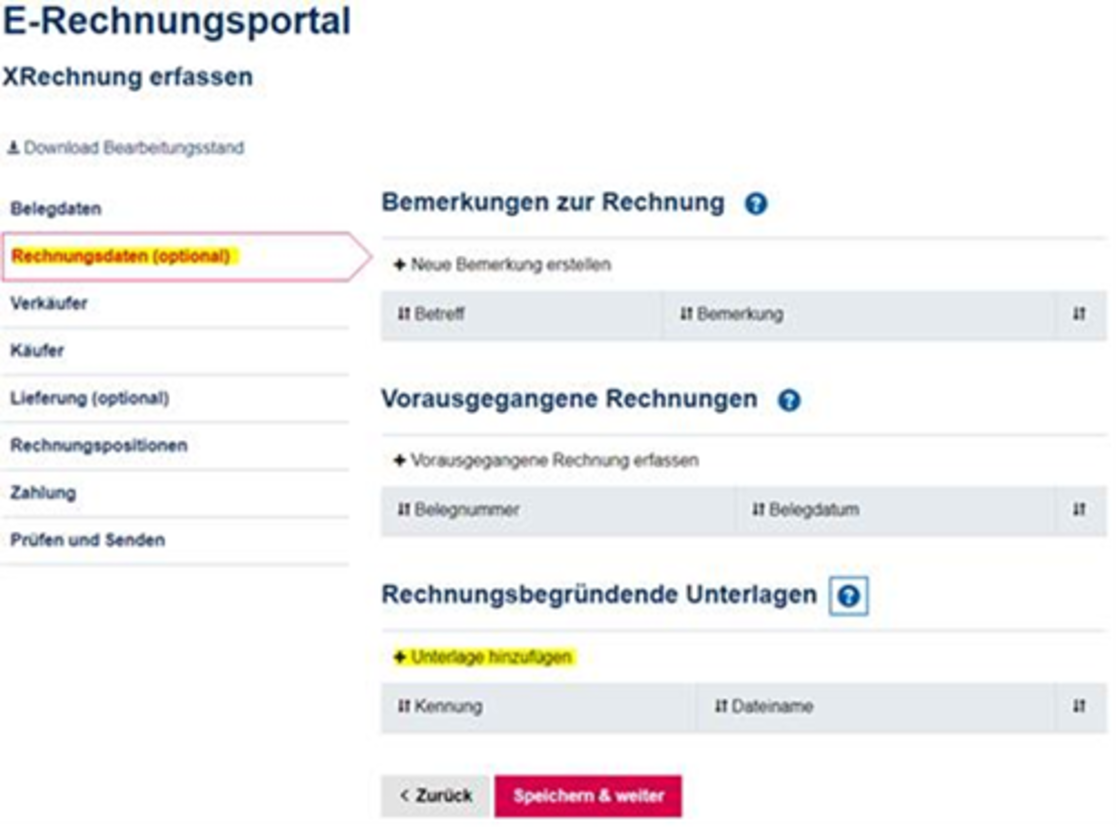Sort by last column in Bemerkungen table
The width and height of the screenshot is (1120, 828).
point(1079,314)
